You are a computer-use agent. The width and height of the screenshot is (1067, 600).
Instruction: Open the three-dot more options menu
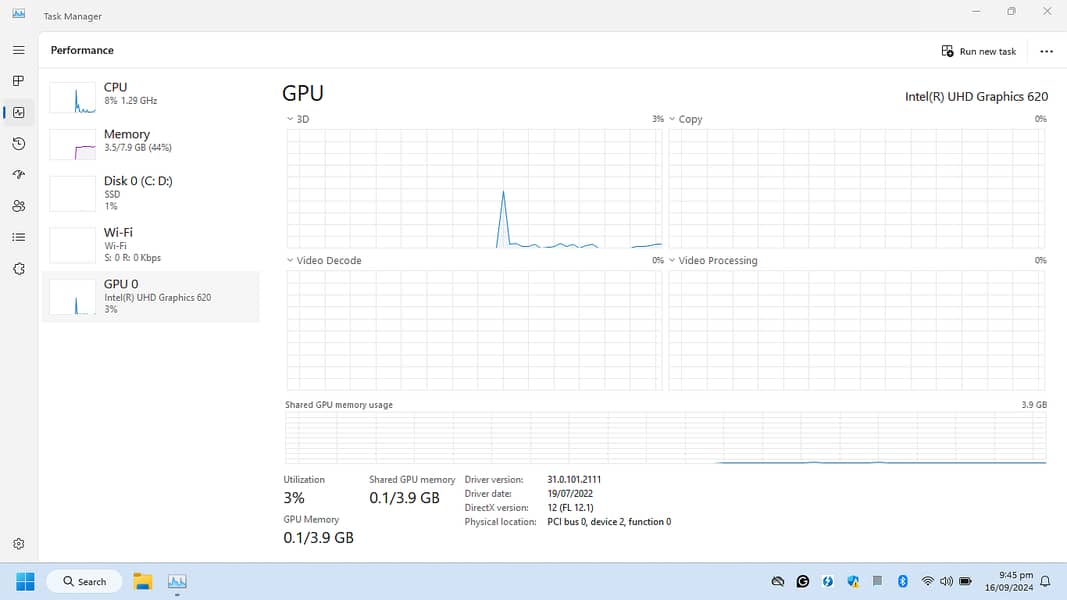(1046, 51)
